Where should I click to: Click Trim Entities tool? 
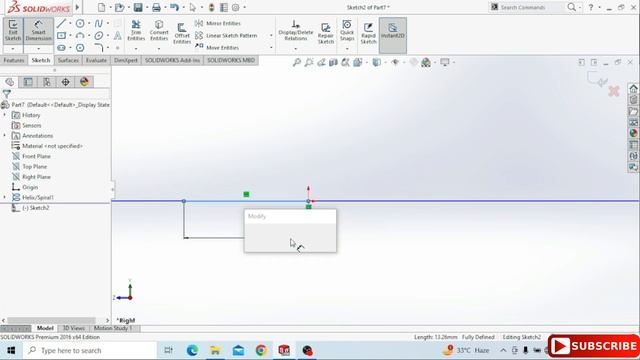point(136,31)
